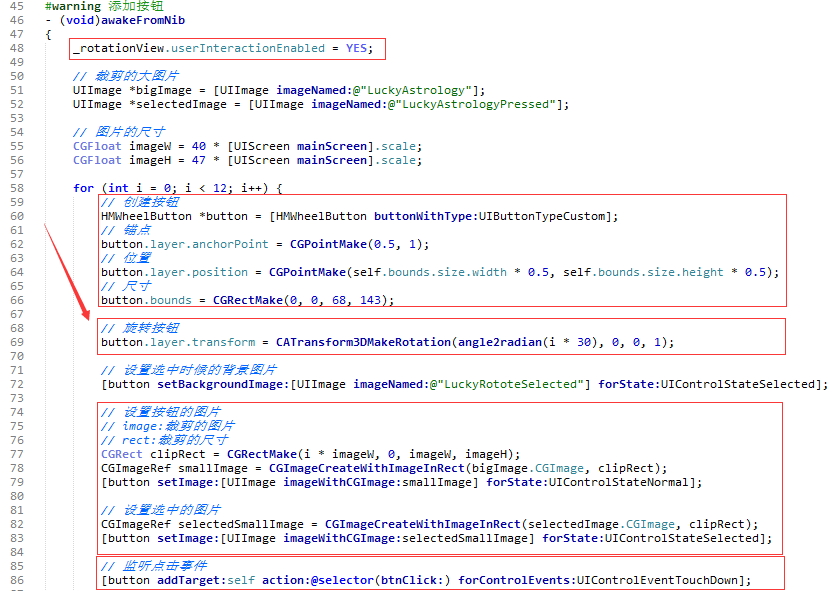Click UIControlStateSelected on line 83
Screen dimensions: 832x591
(681, 538)
